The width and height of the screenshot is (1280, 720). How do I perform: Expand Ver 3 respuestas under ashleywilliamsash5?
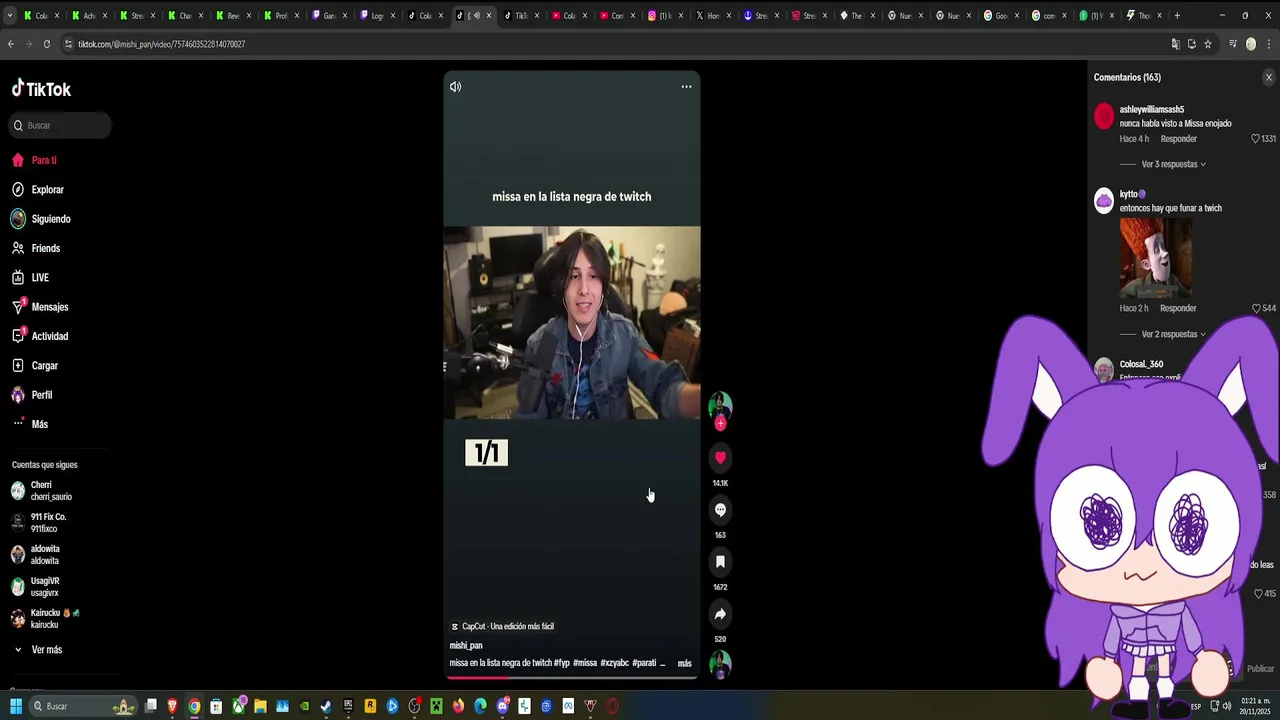[x=1173, y=164]
